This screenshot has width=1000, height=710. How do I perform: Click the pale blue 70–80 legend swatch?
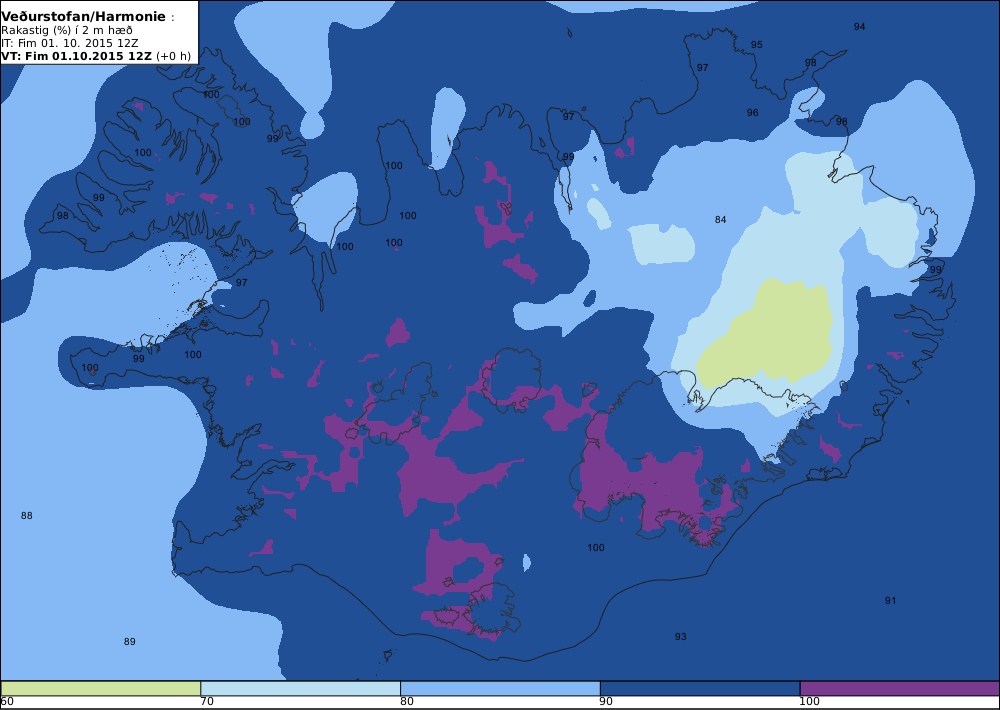click(x=300, y=688)
